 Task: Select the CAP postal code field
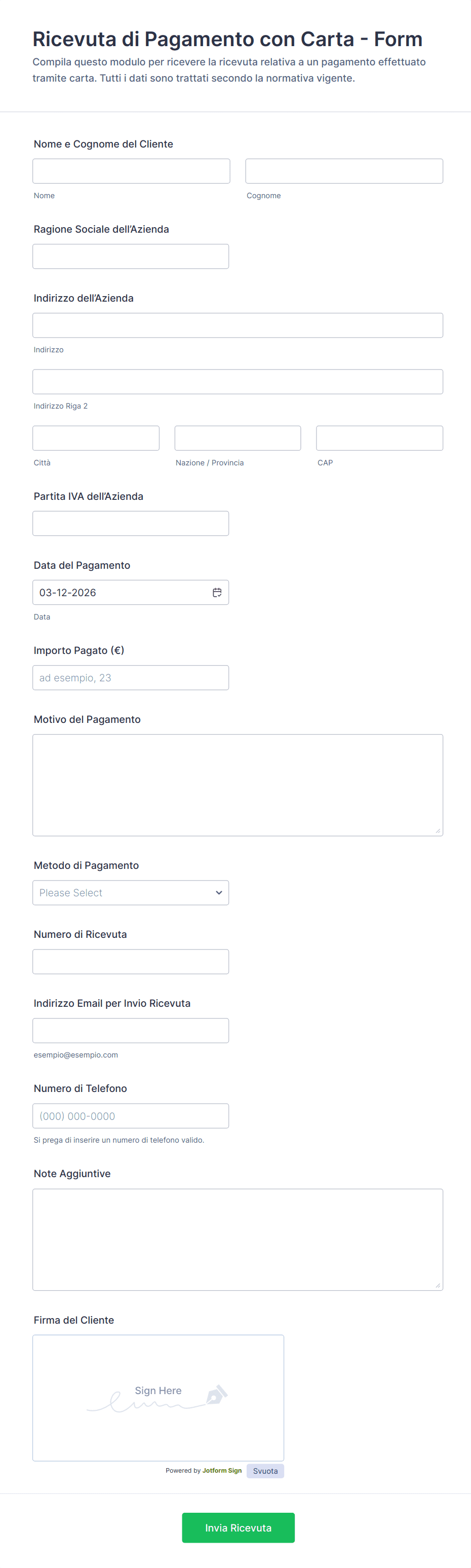(x=379, y=439)
